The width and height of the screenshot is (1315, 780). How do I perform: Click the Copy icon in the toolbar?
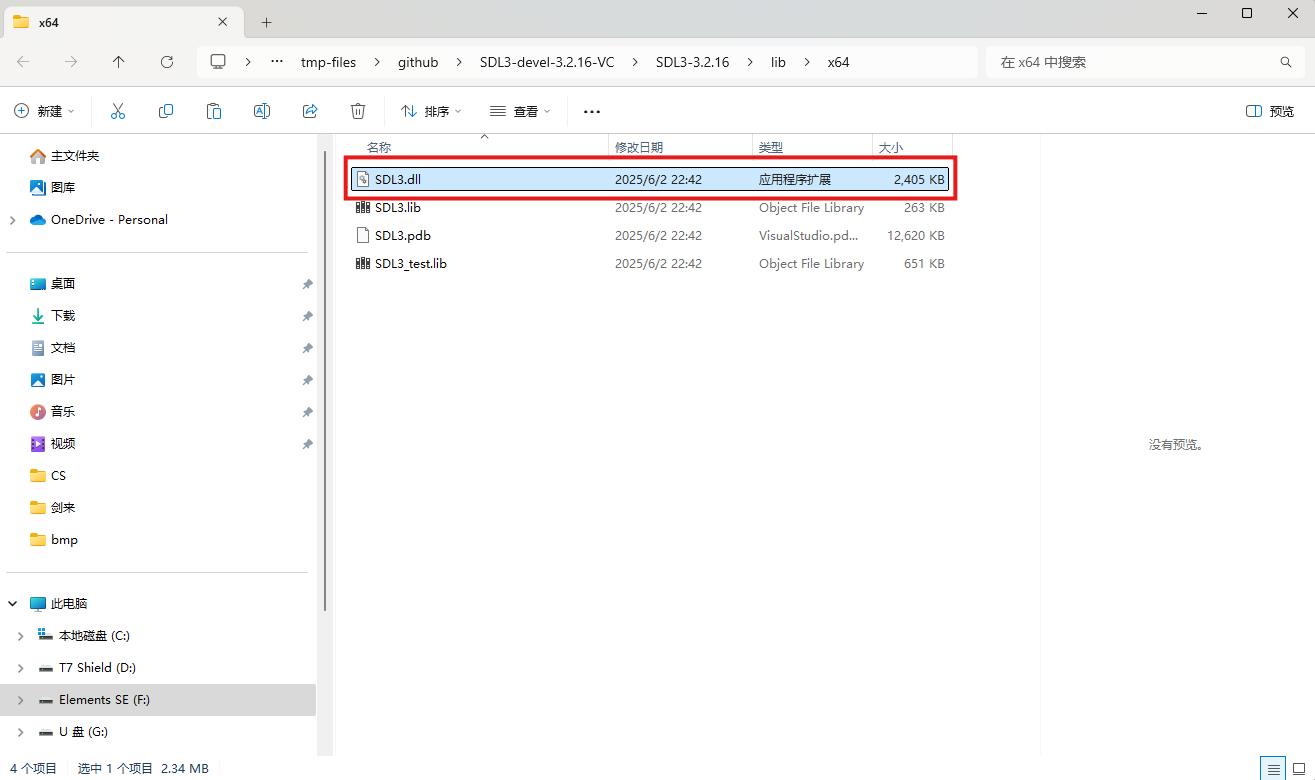(x=166, y=111)
